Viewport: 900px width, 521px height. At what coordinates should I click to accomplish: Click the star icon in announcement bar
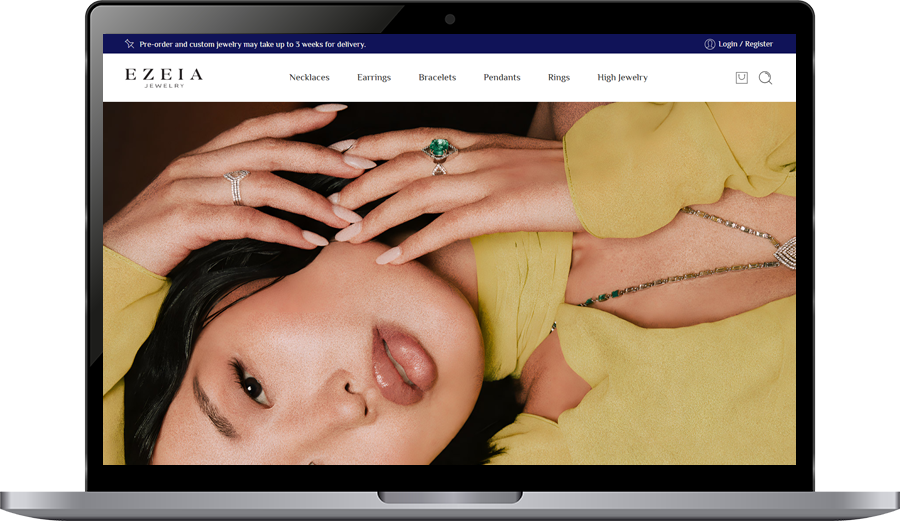(x=129, y=44)
